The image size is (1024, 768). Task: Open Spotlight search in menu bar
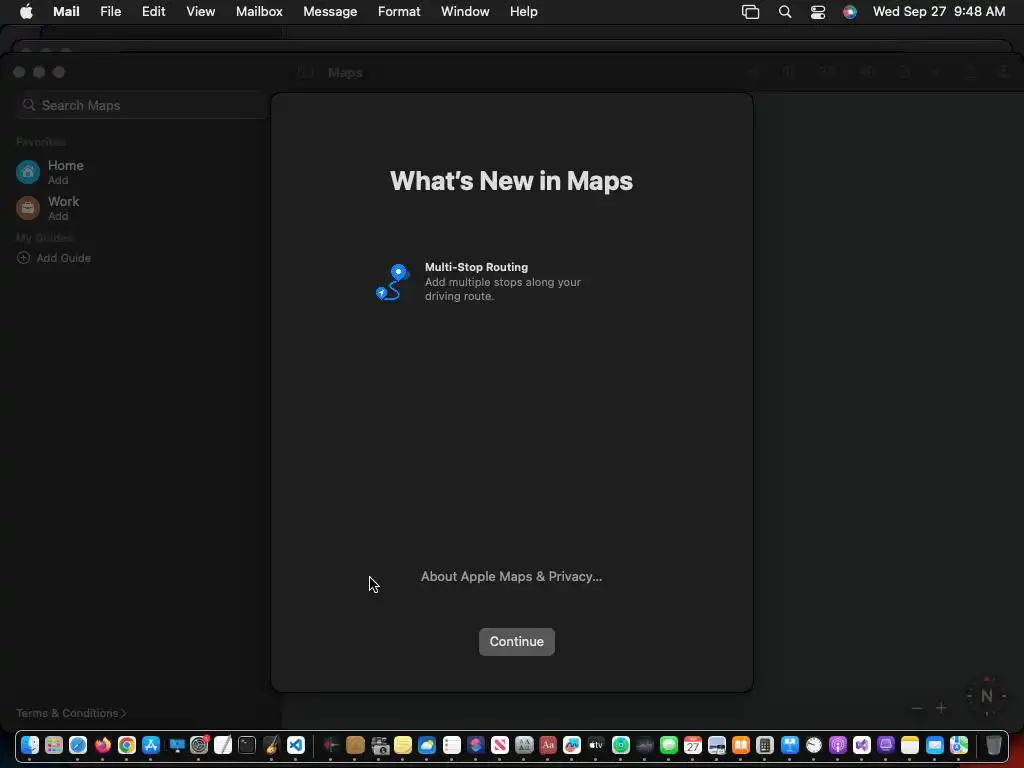[785, 11]
